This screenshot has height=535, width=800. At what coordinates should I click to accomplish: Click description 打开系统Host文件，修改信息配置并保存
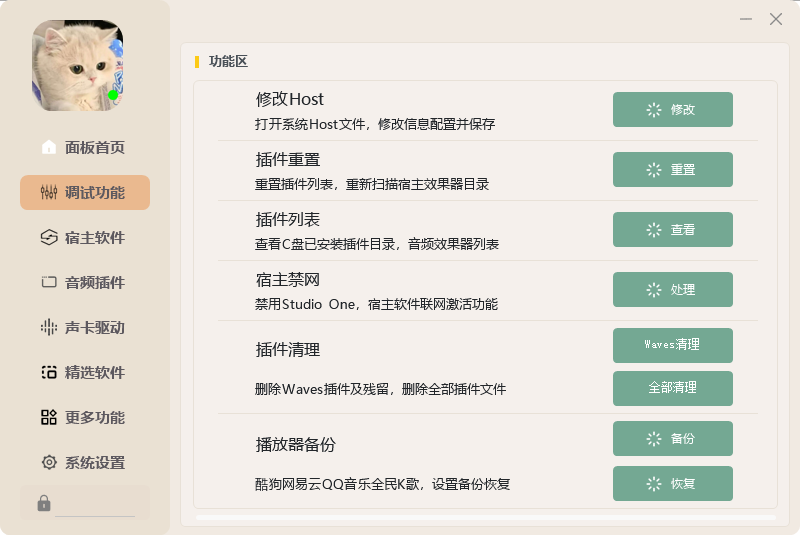coord(375,124)
